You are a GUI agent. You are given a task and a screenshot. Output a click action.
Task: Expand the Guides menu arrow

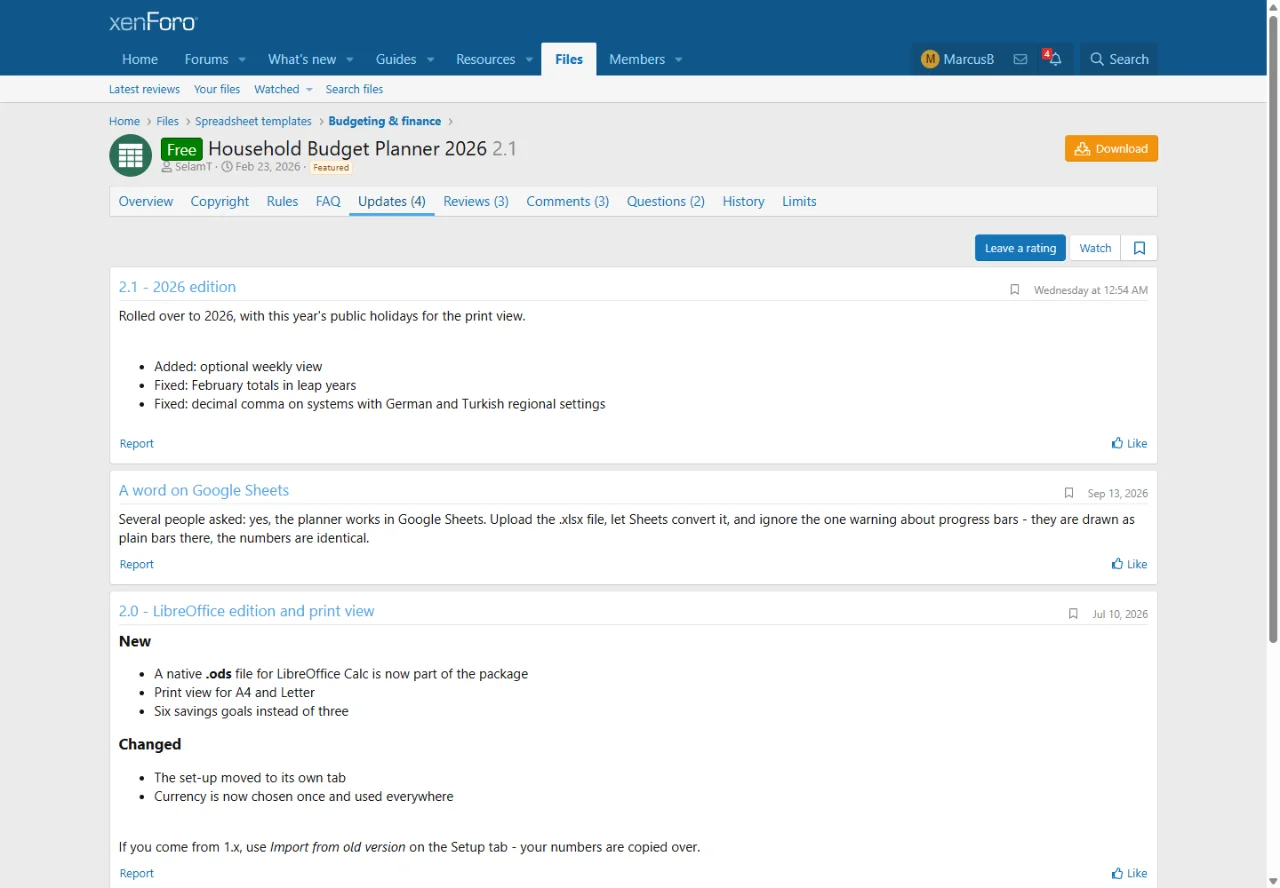(x=430, y=60)
